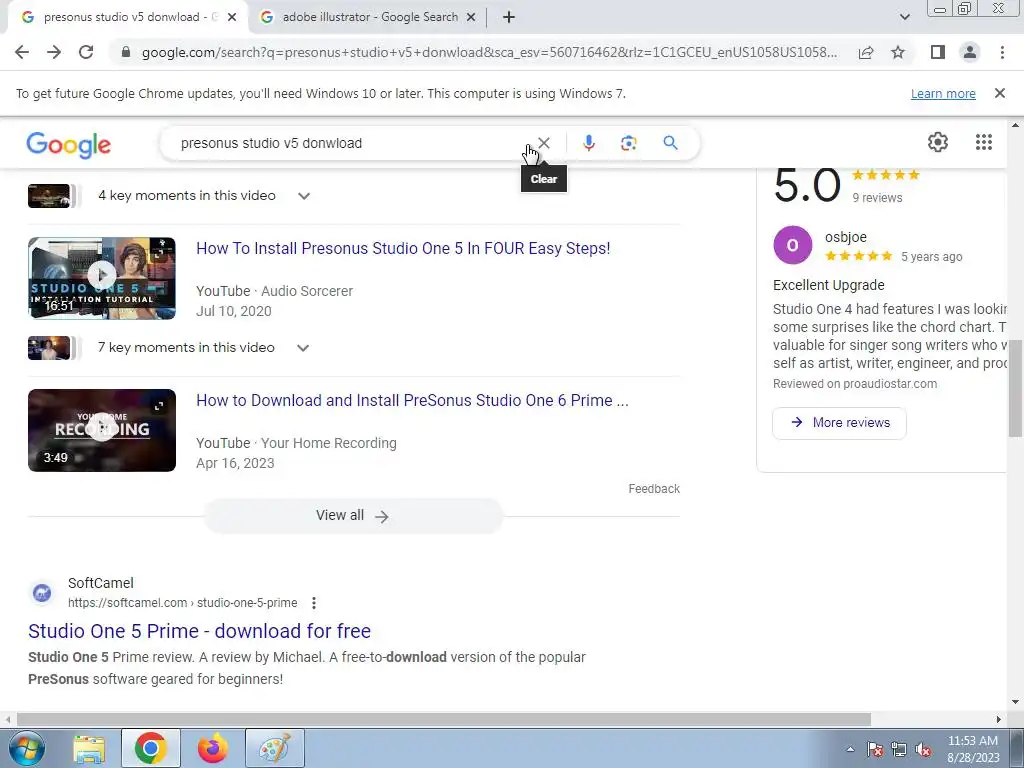Submit search with the magnifying glass icon
Screen dimensions: 1024x768
[x=670, y=143]
